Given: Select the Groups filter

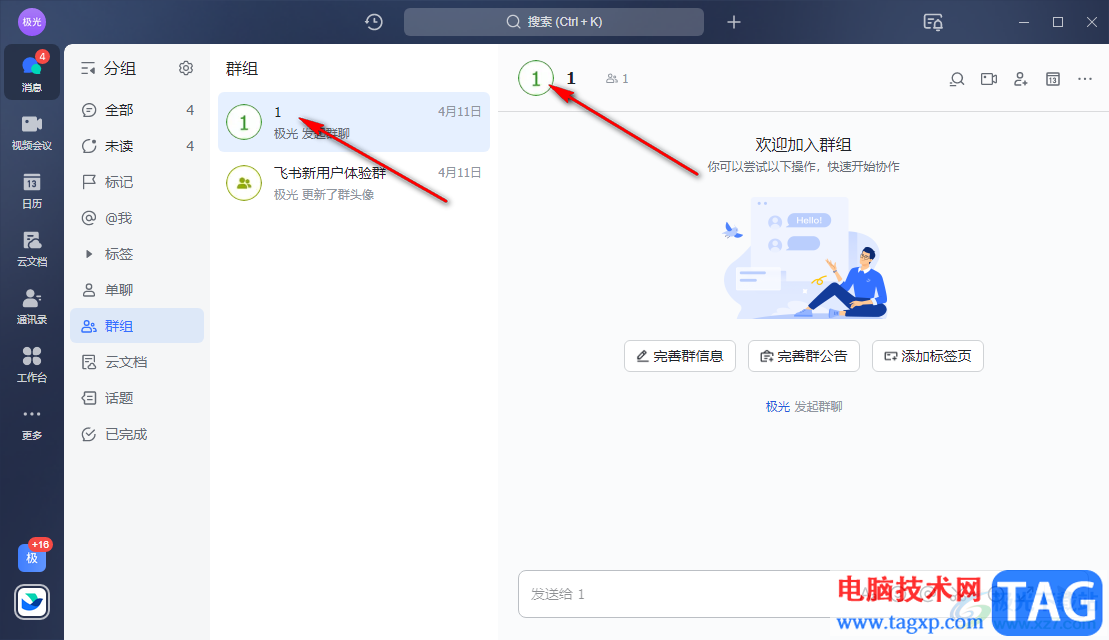Looking at the screenshot, I should [137, 326].
